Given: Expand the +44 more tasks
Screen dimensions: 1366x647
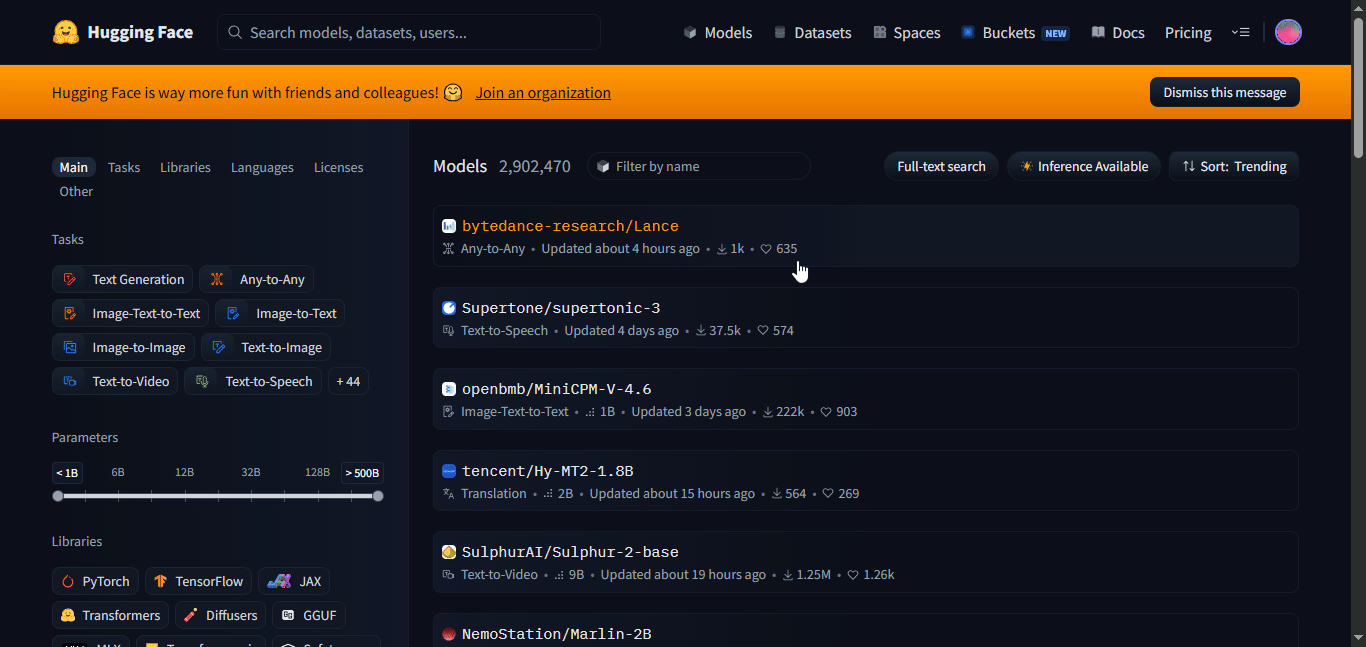Looking at the screenshot, I should 348,381.
